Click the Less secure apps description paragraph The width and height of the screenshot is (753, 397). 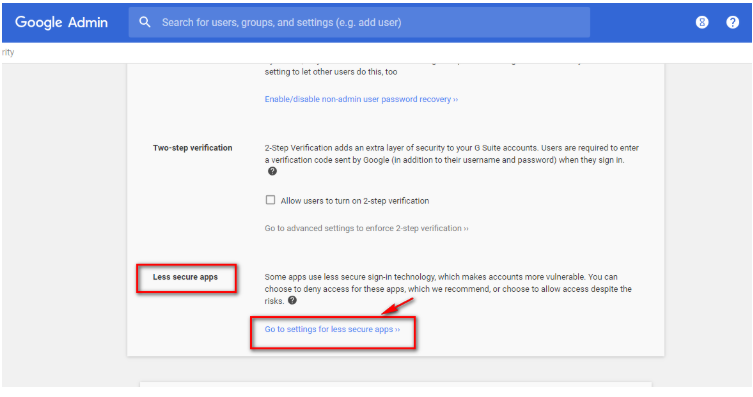(x=448, y=289)
